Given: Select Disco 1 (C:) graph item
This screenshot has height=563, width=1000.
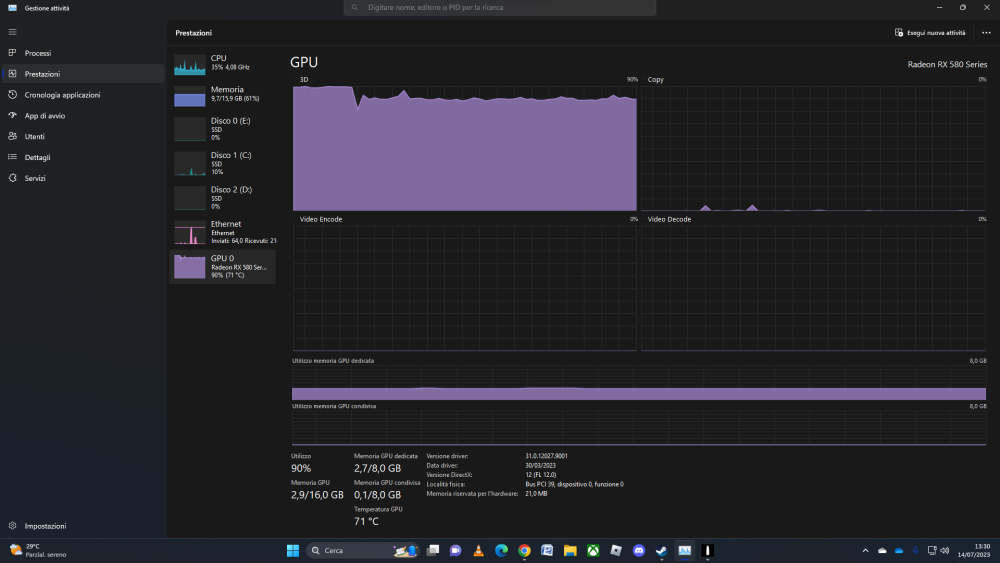Looking at the screenshot, I should tap(223, 163).
